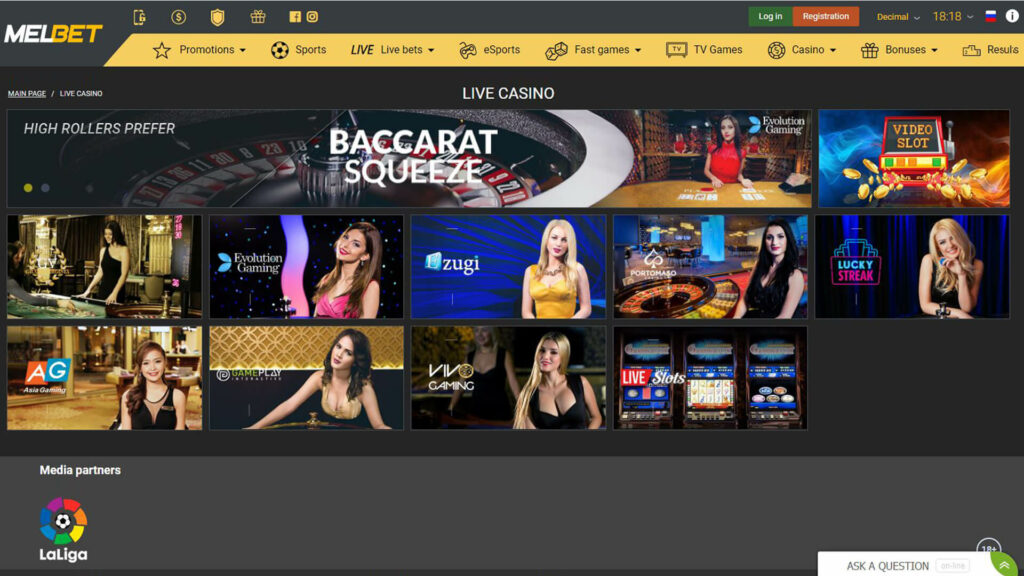Change language via Russian flag icon
The image size is (1024, 576).
[991, 16]
